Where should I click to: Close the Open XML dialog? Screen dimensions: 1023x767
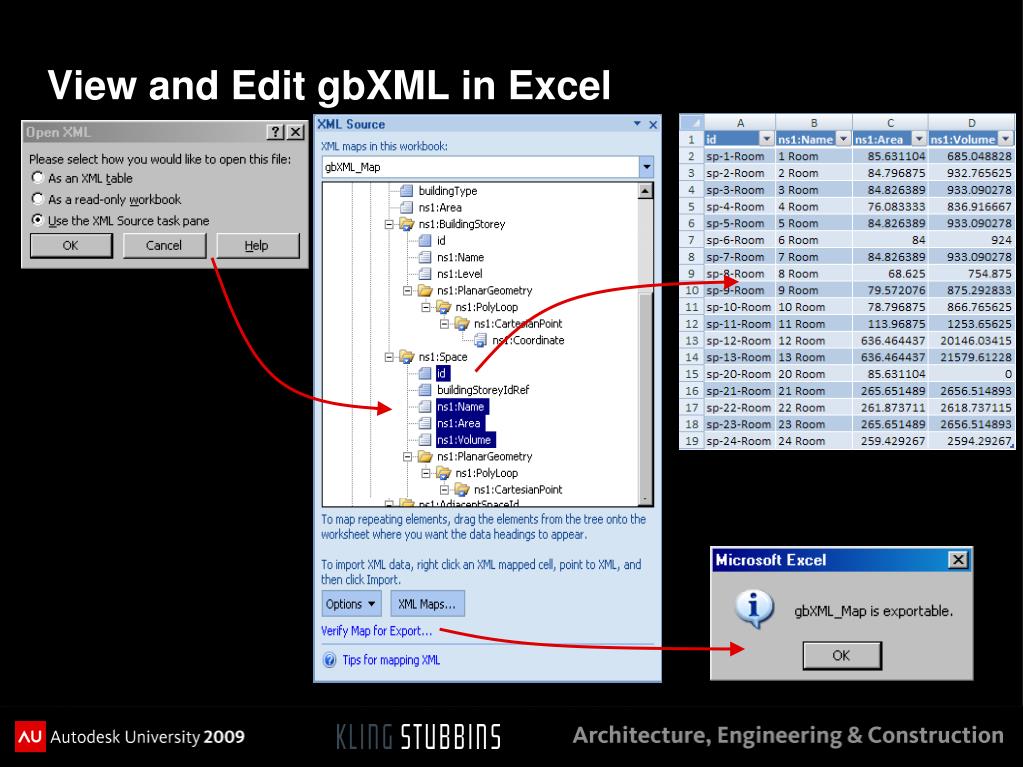[296, 132]
